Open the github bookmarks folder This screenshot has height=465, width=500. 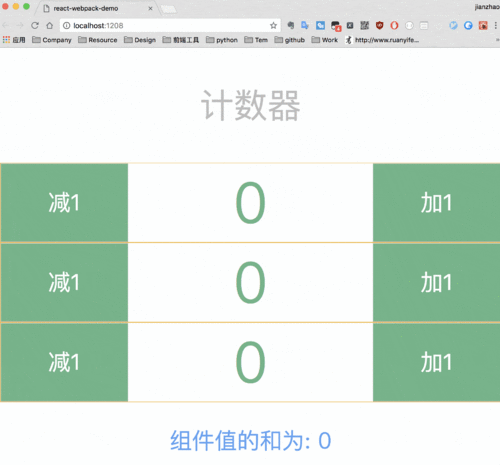[290, 40]
